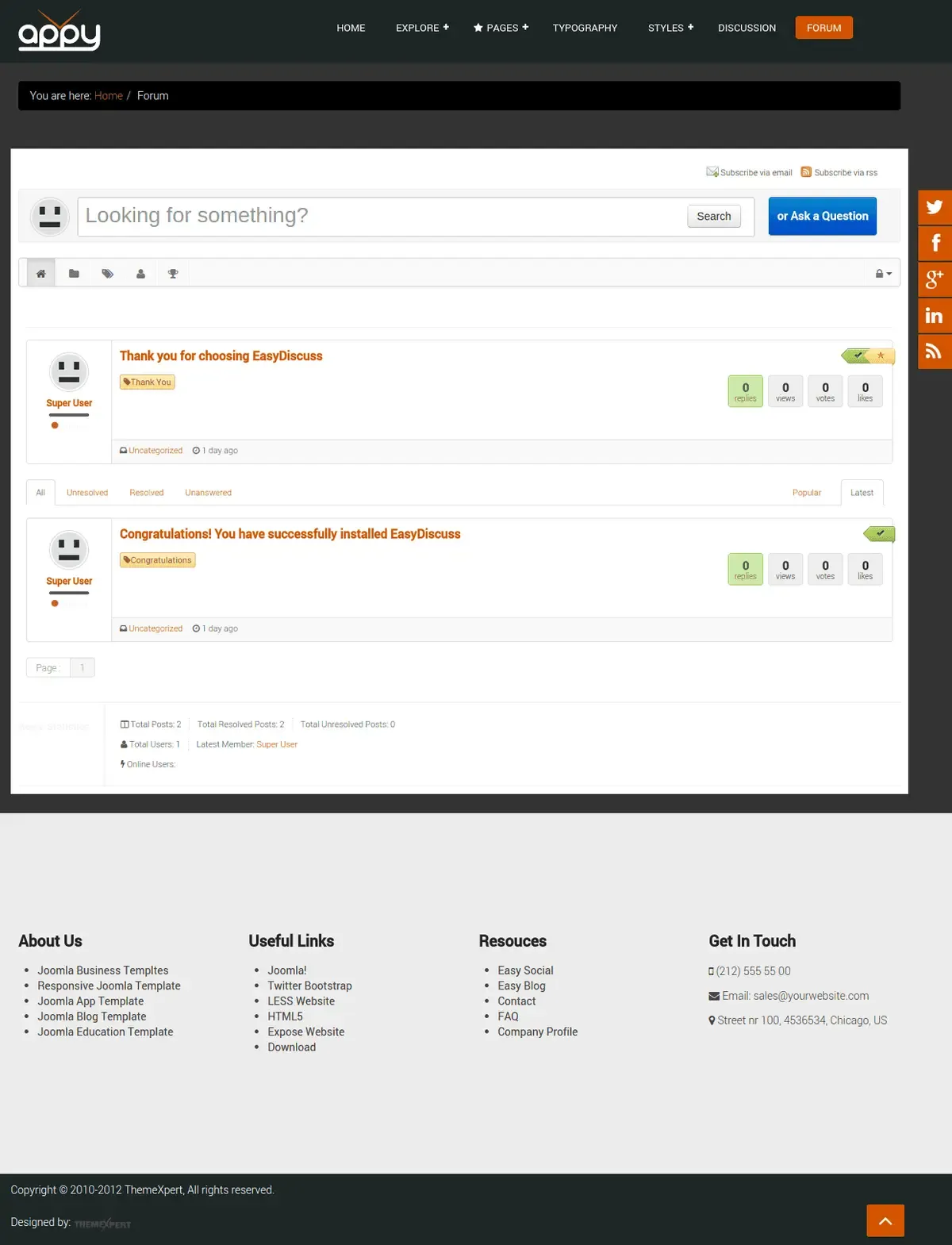Switch to the Popular tab
Screen dimensions: 952x1245
[807, 493]
